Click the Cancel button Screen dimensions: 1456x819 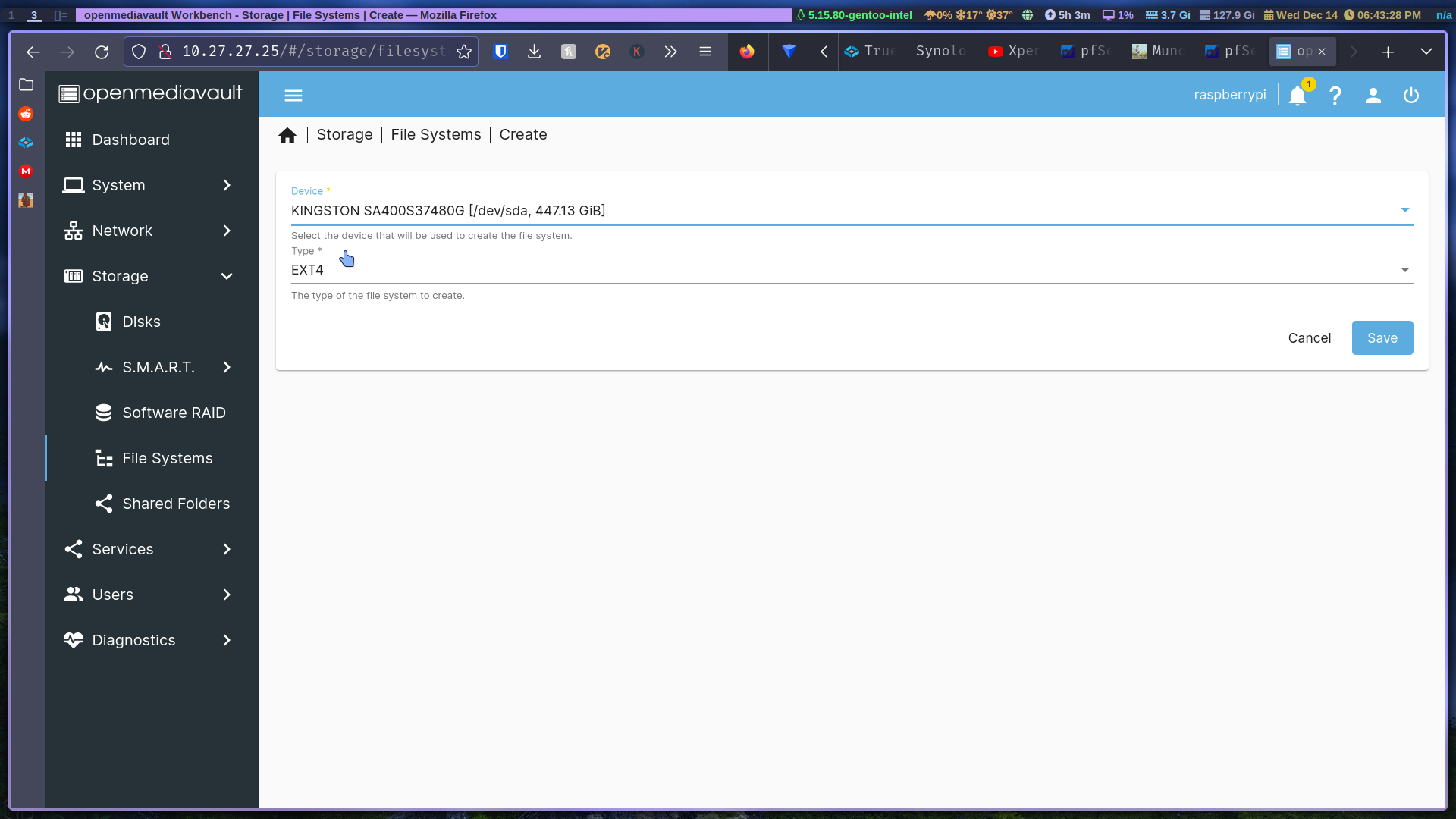point(1310,338)
